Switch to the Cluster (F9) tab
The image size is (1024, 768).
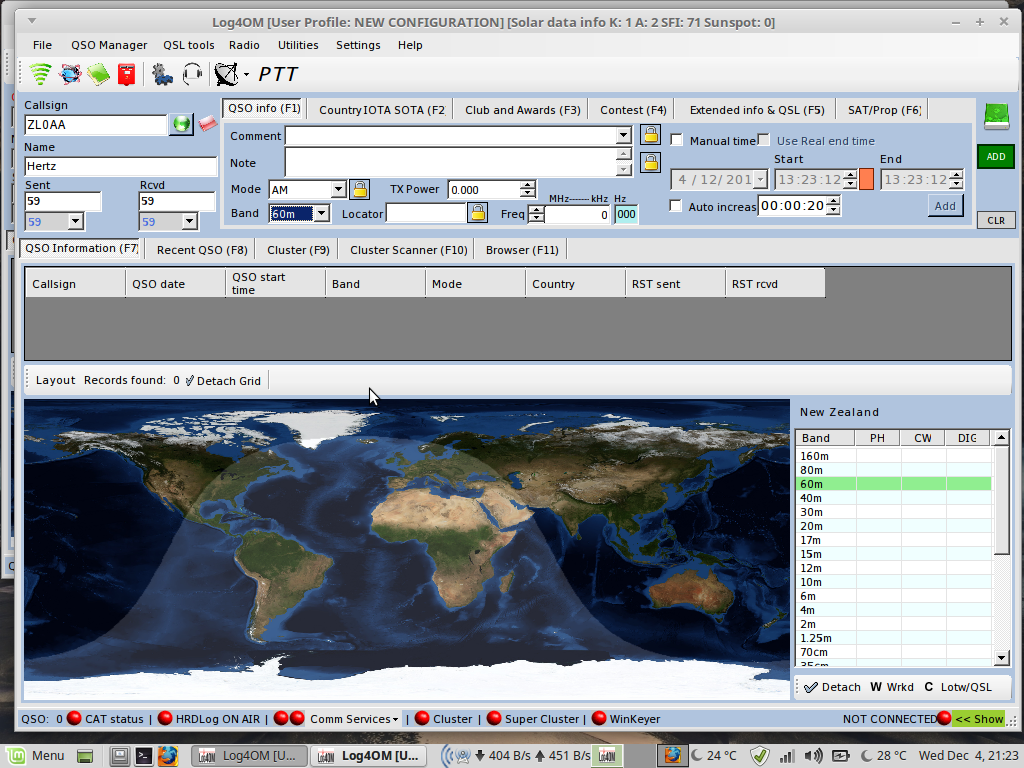point(298,249)
